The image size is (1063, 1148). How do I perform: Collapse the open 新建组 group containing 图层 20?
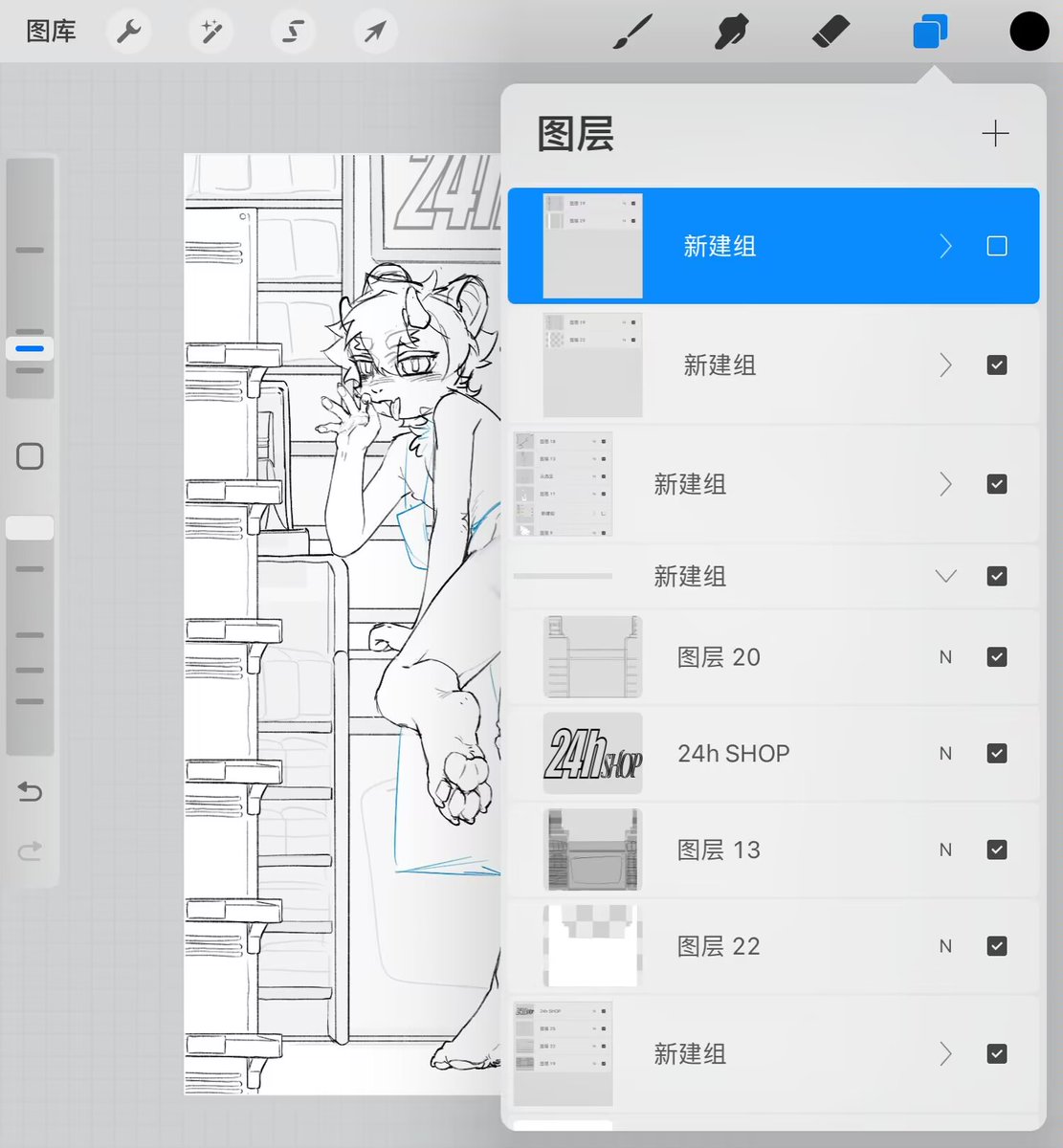945,576
